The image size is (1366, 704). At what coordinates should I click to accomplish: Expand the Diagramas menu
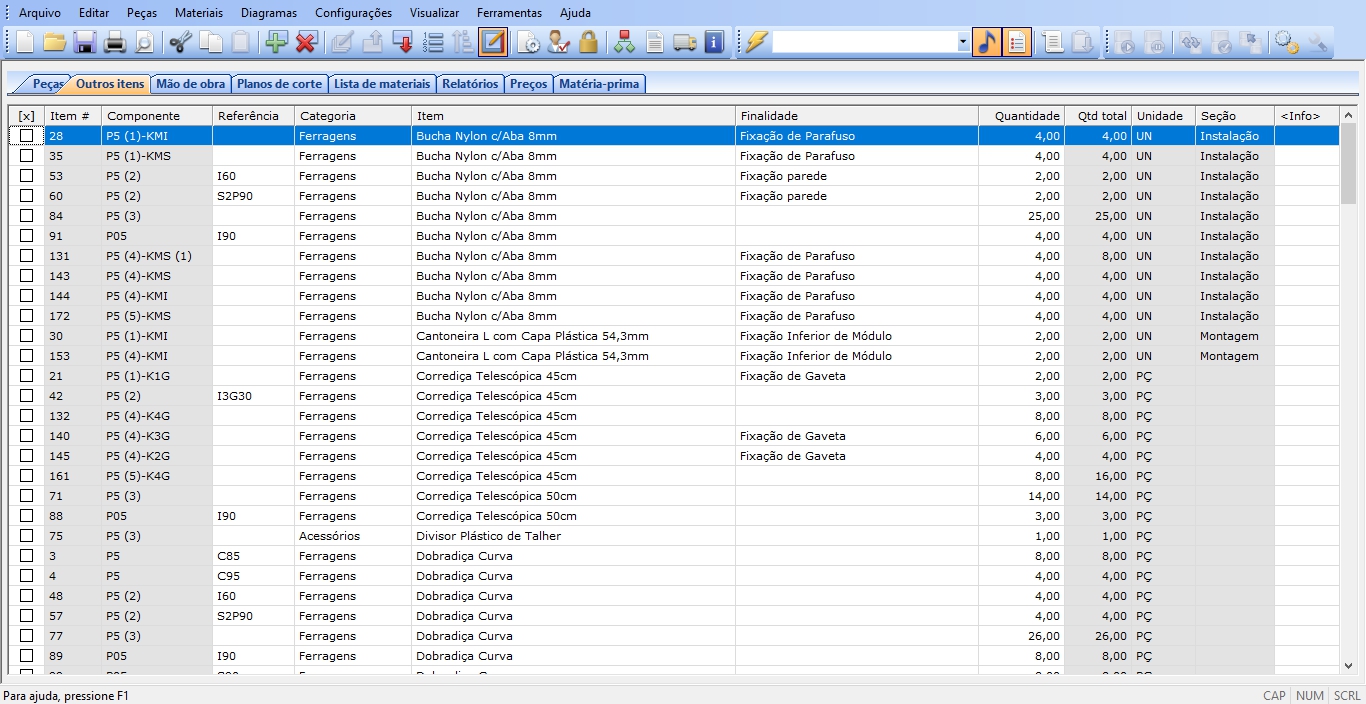[x=268, y=13]
